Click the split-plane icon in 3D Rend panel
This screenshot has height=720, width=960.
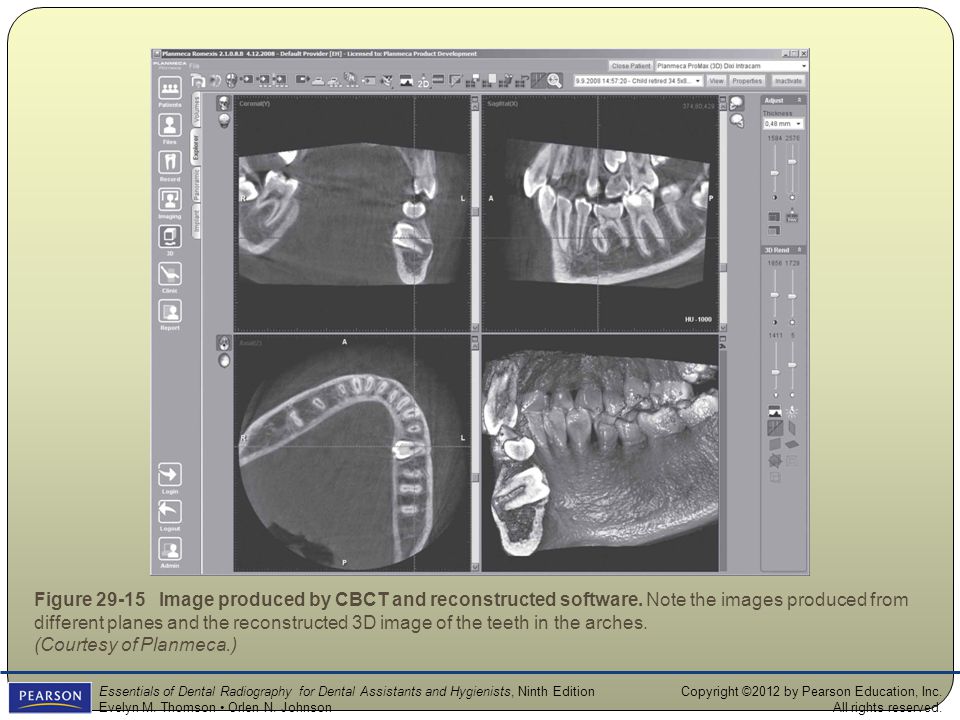point(774,427)
